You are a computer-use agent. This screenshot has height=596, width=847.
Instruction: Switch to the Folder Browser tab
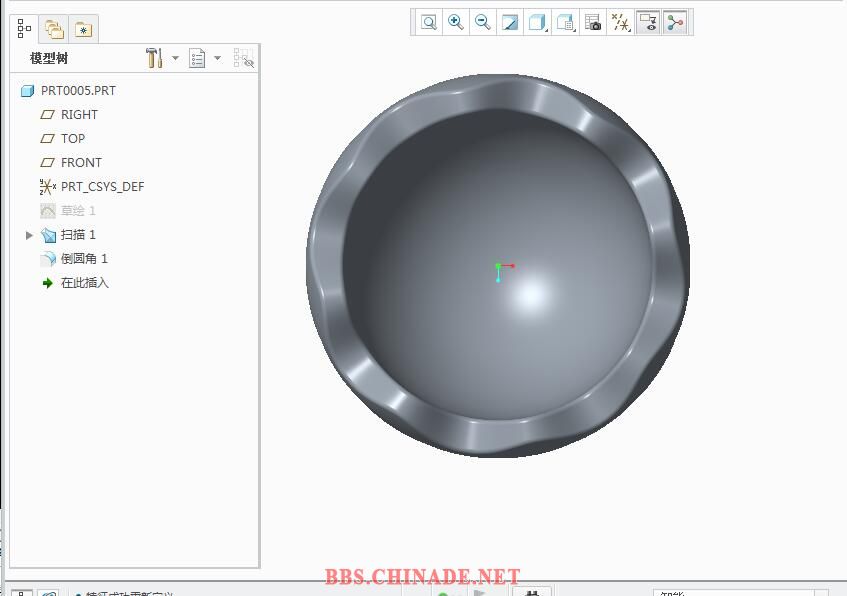coord(54,30)
